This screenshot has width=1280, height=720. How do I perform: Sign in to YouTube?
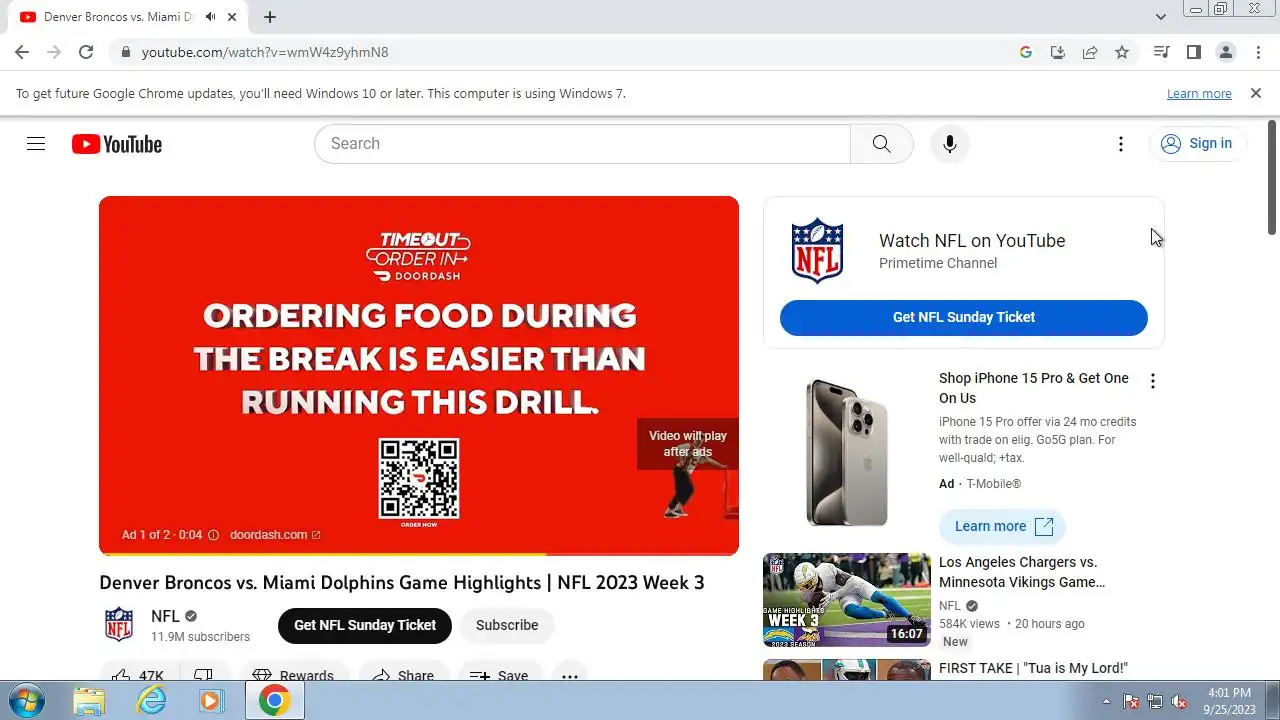[x=1197, y=144]
